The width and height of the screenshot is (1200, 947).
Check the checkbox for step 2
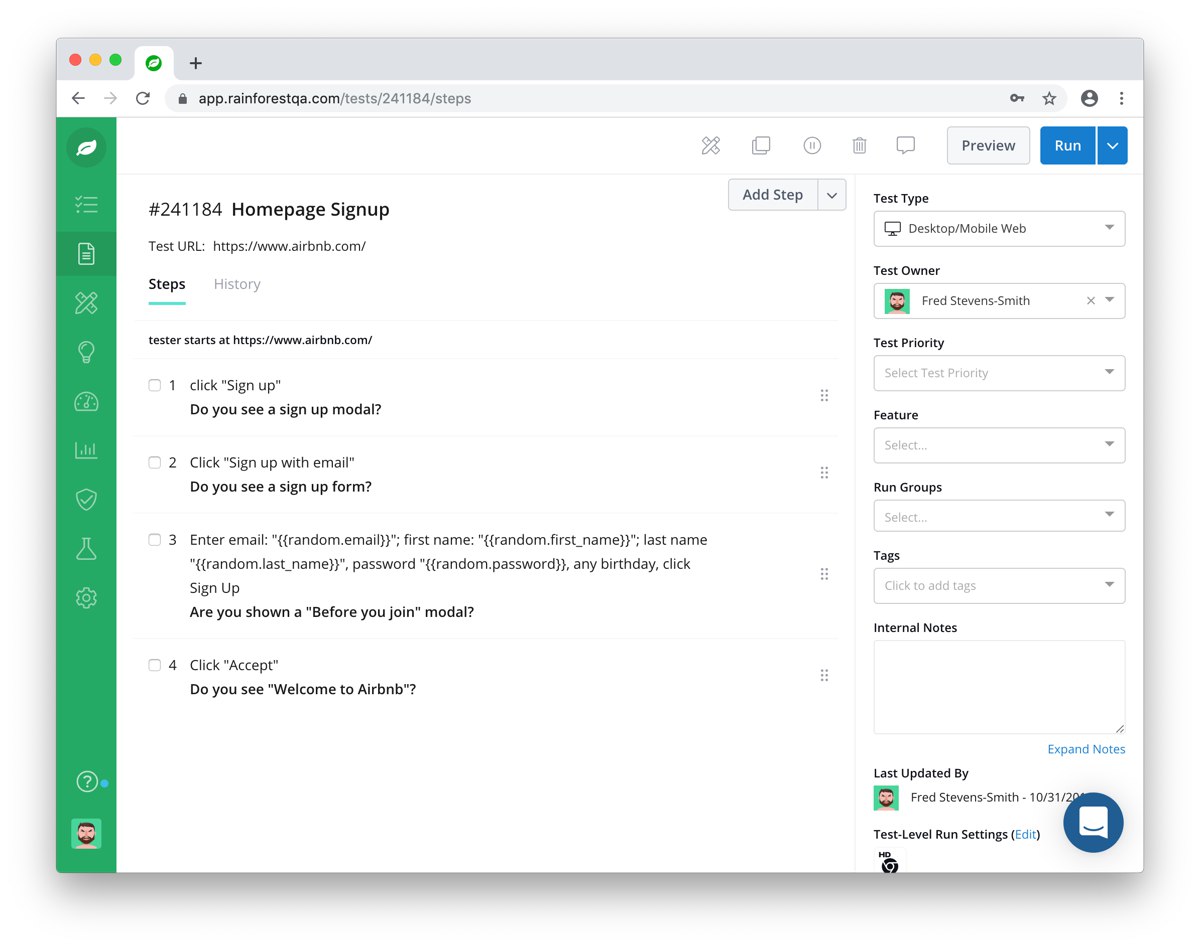[x=155, y=463]
